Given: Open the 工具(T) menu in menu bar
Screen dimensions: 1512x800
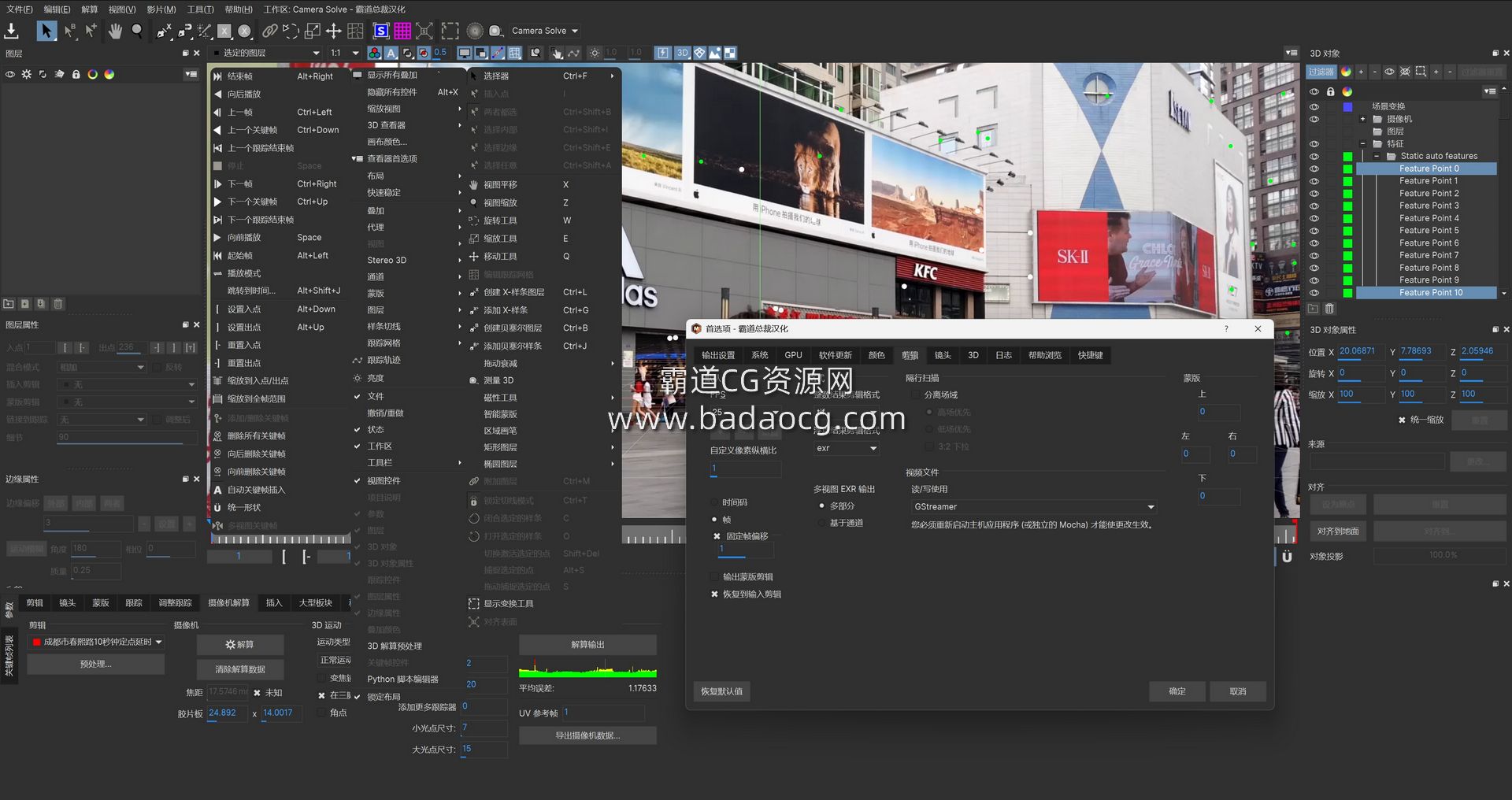Looking at the screenshot, I should click(x=200, y=9).
